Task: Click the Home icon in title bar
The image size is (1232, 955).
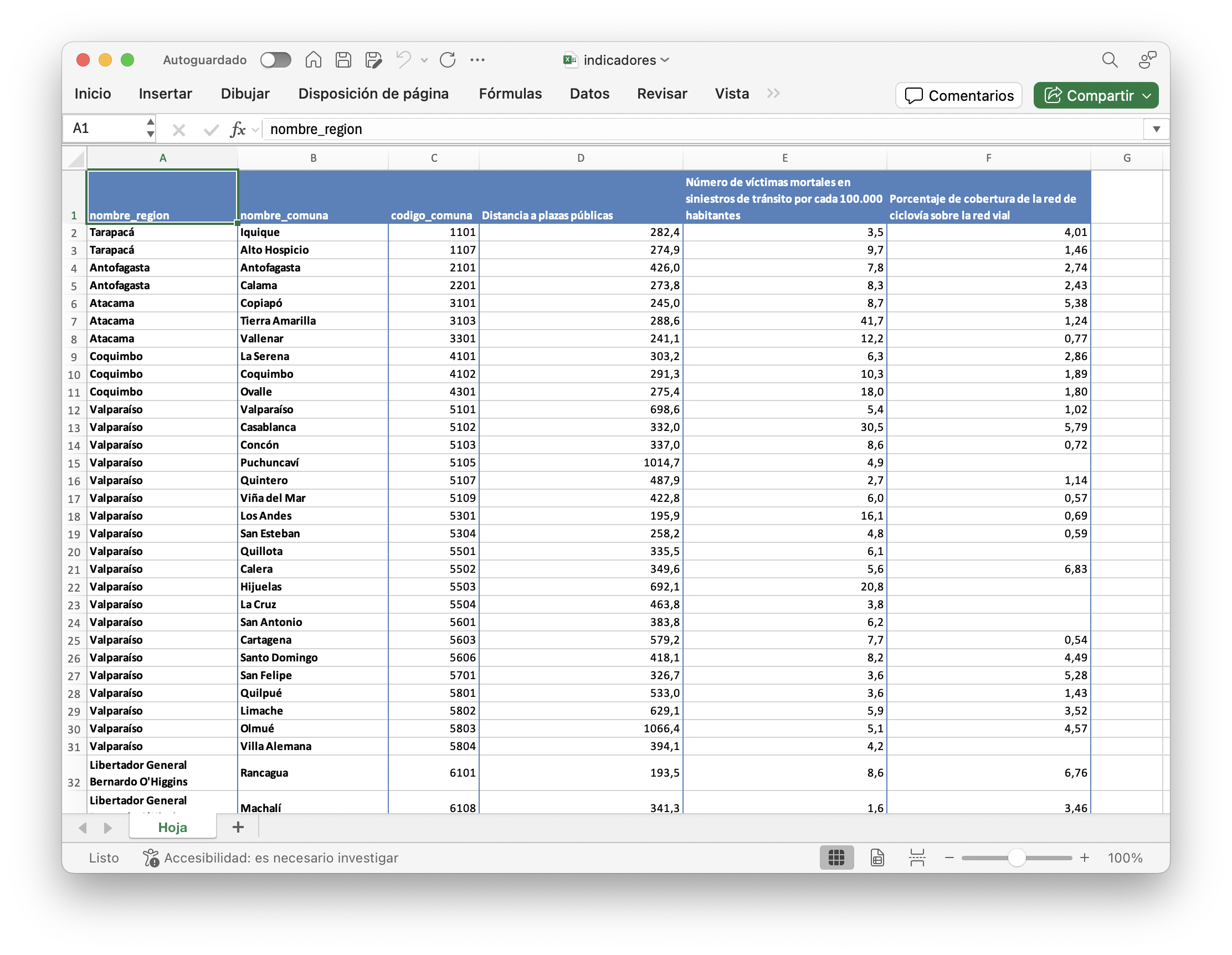Action: pyautogui.click(x=313, y=60)
